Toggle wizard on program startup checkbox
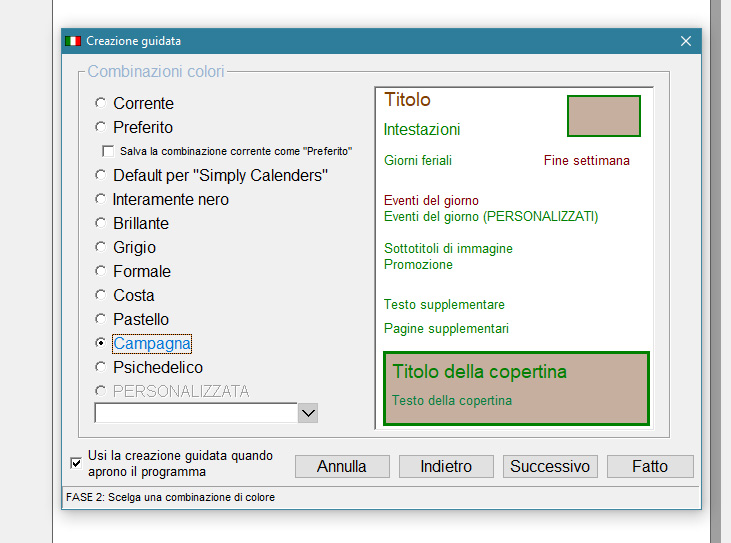 [76, 462]
